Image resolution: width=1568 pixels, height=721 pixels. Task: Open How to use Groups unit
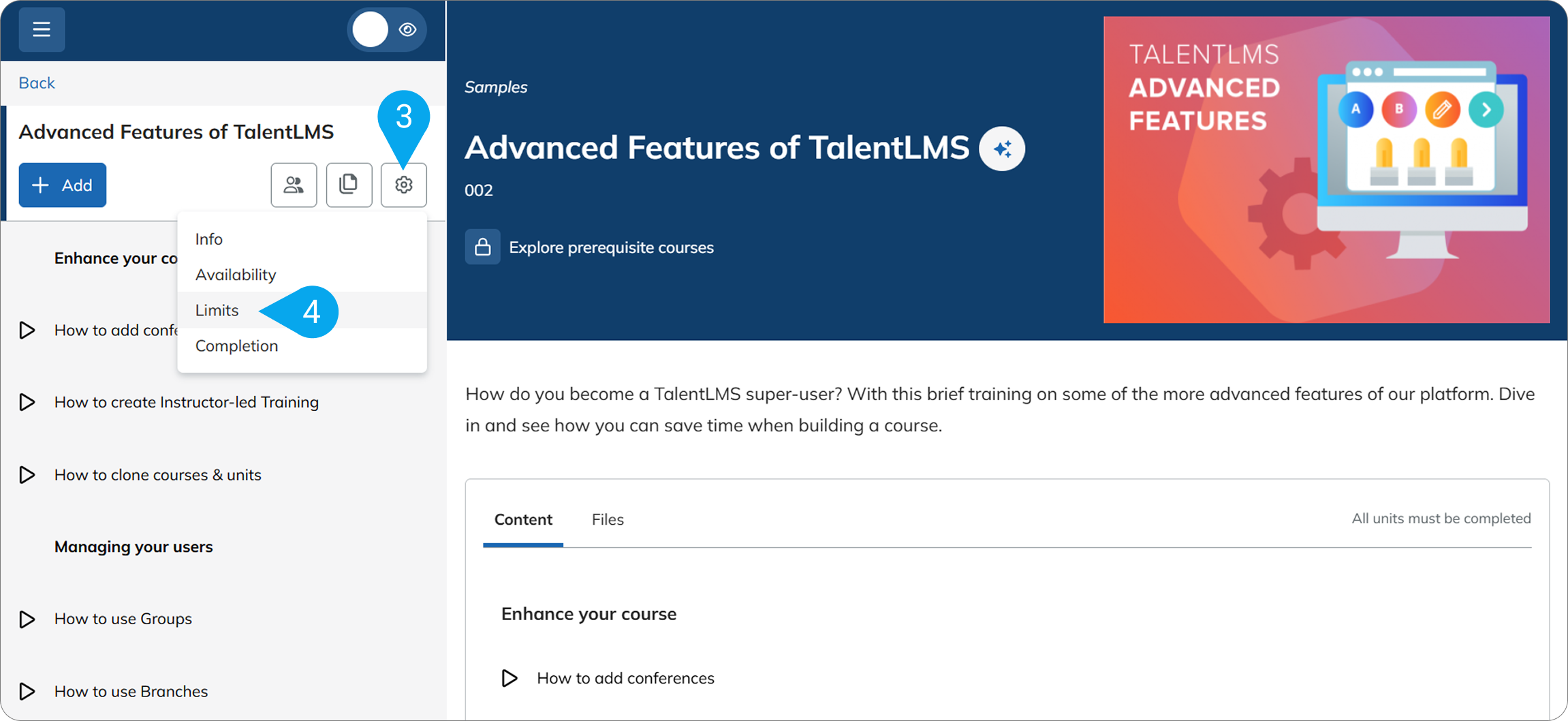(123, 619)
